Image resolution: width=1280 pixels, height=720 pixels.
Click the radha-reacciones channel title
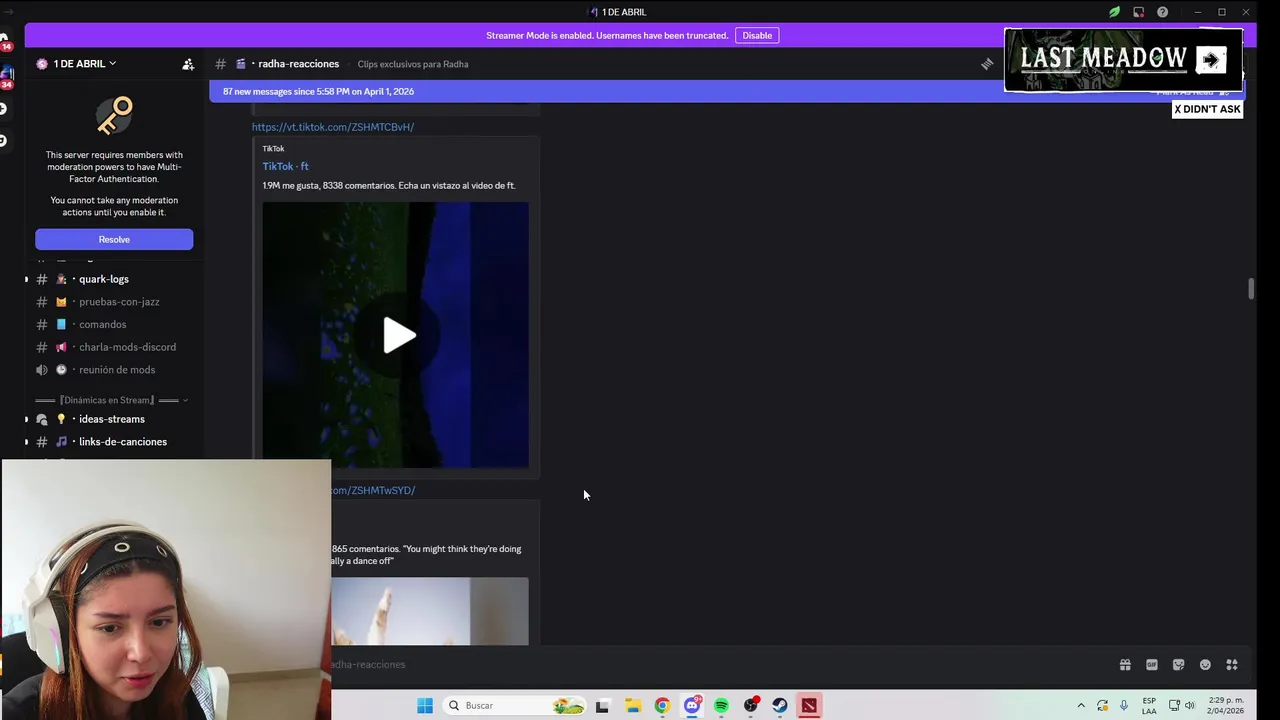pyautogui.click(x=299, y=64)
